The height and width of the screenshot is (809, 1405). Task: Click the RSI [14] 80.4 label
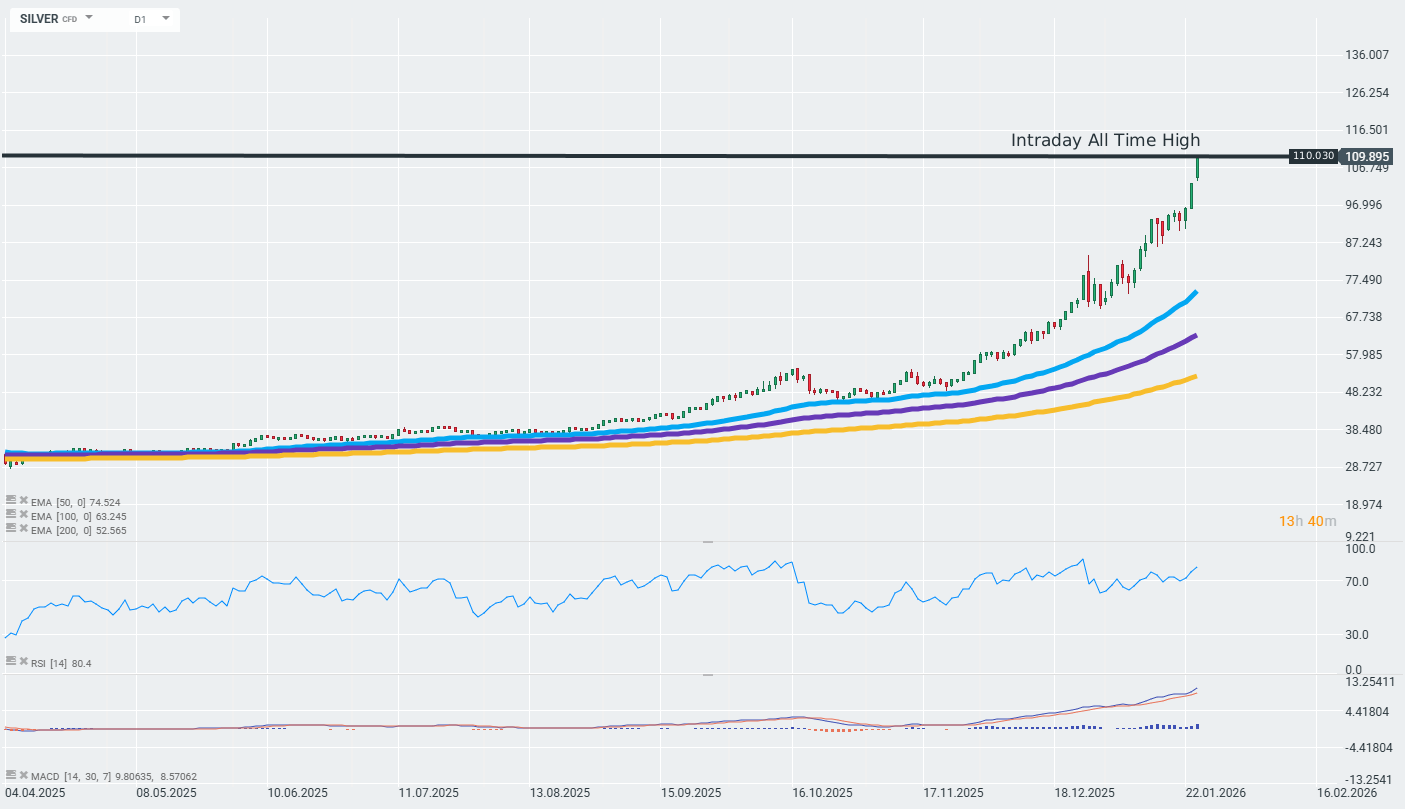click(61, 663)
